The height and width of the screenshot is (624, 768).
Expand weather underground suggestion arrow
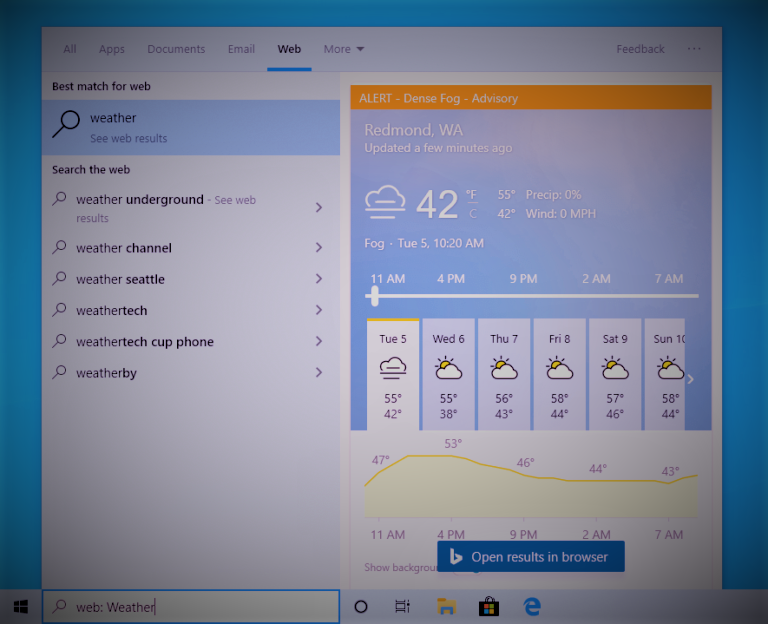[x=319, y=208]
